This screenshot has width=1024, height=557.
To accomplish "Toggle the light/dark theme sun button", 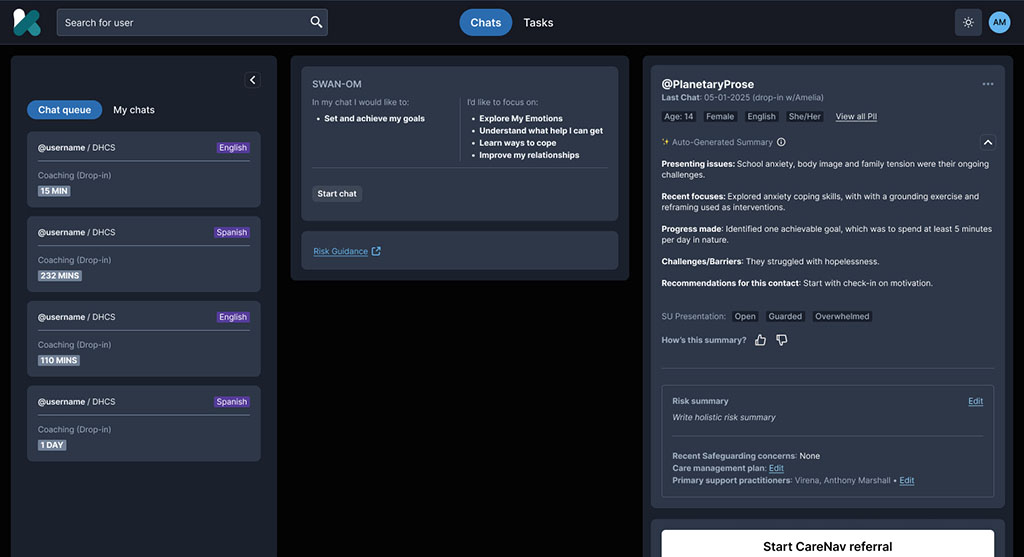I will click(967, 22).
